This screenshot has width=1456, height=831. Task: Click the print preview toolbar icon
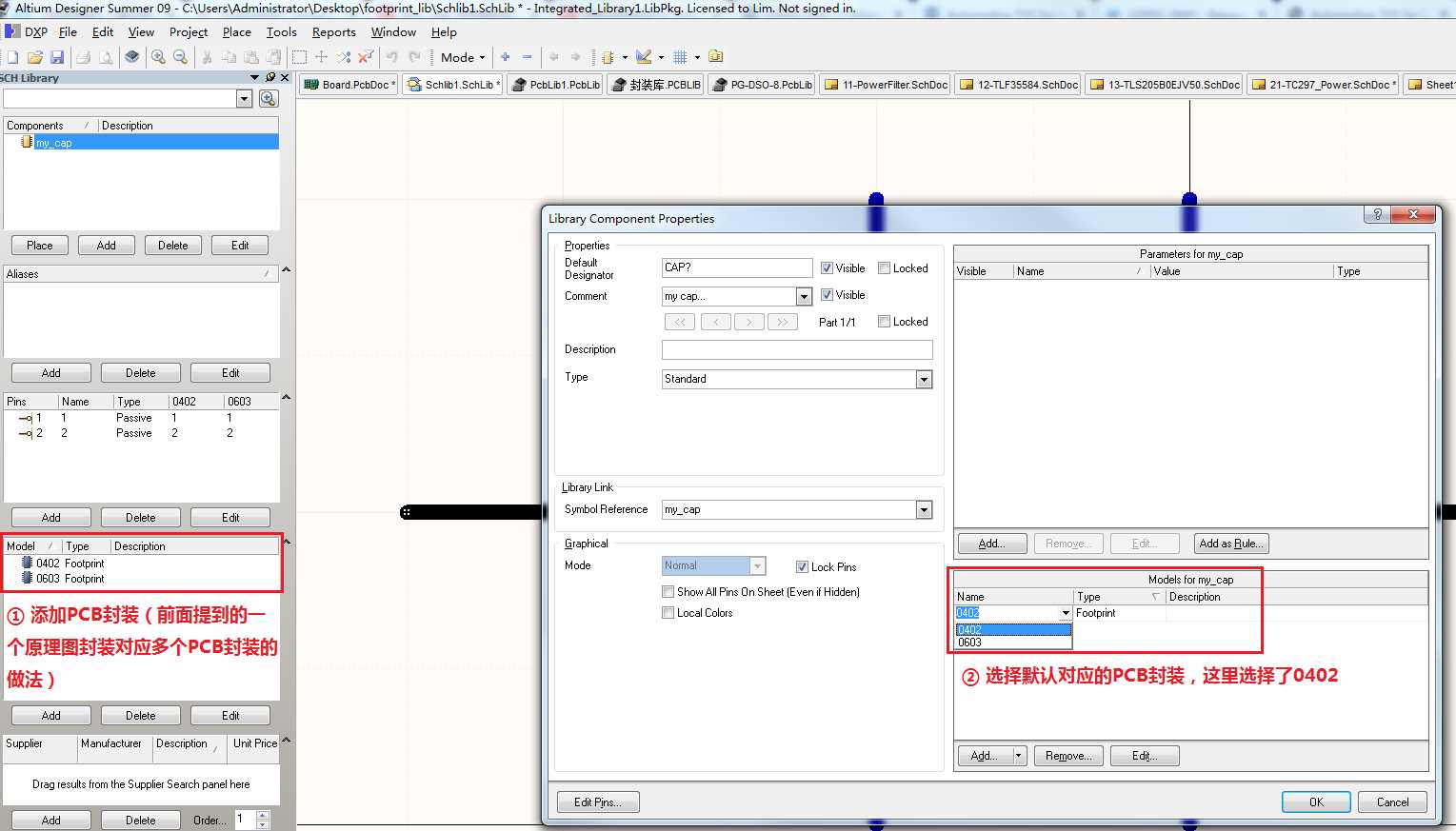point(106,57)
